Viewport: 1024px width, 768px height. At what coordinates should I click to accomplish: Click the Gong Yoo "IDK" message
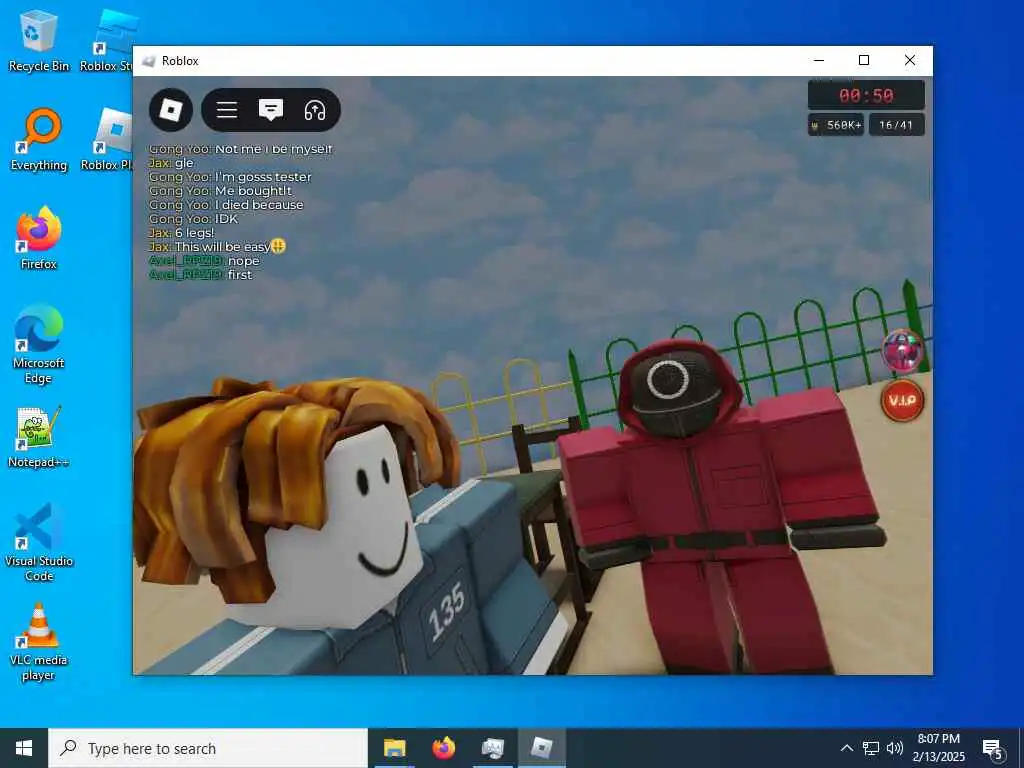[x=193, y=219]
